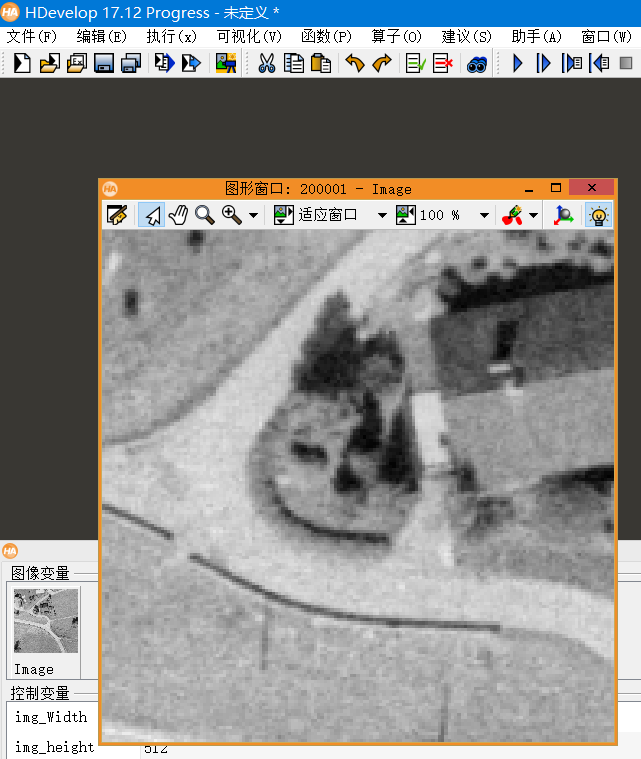The height and width of the screenshot is (759, 641).
Task: Click the graphics window title bar HALCON icon
Action: (110, 189)
